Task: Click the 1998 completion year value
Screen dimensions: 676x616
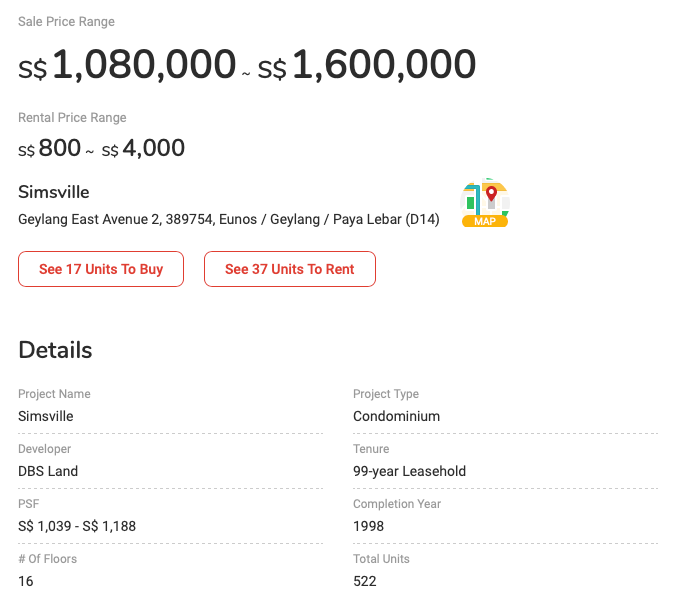Action: (369, 526)
